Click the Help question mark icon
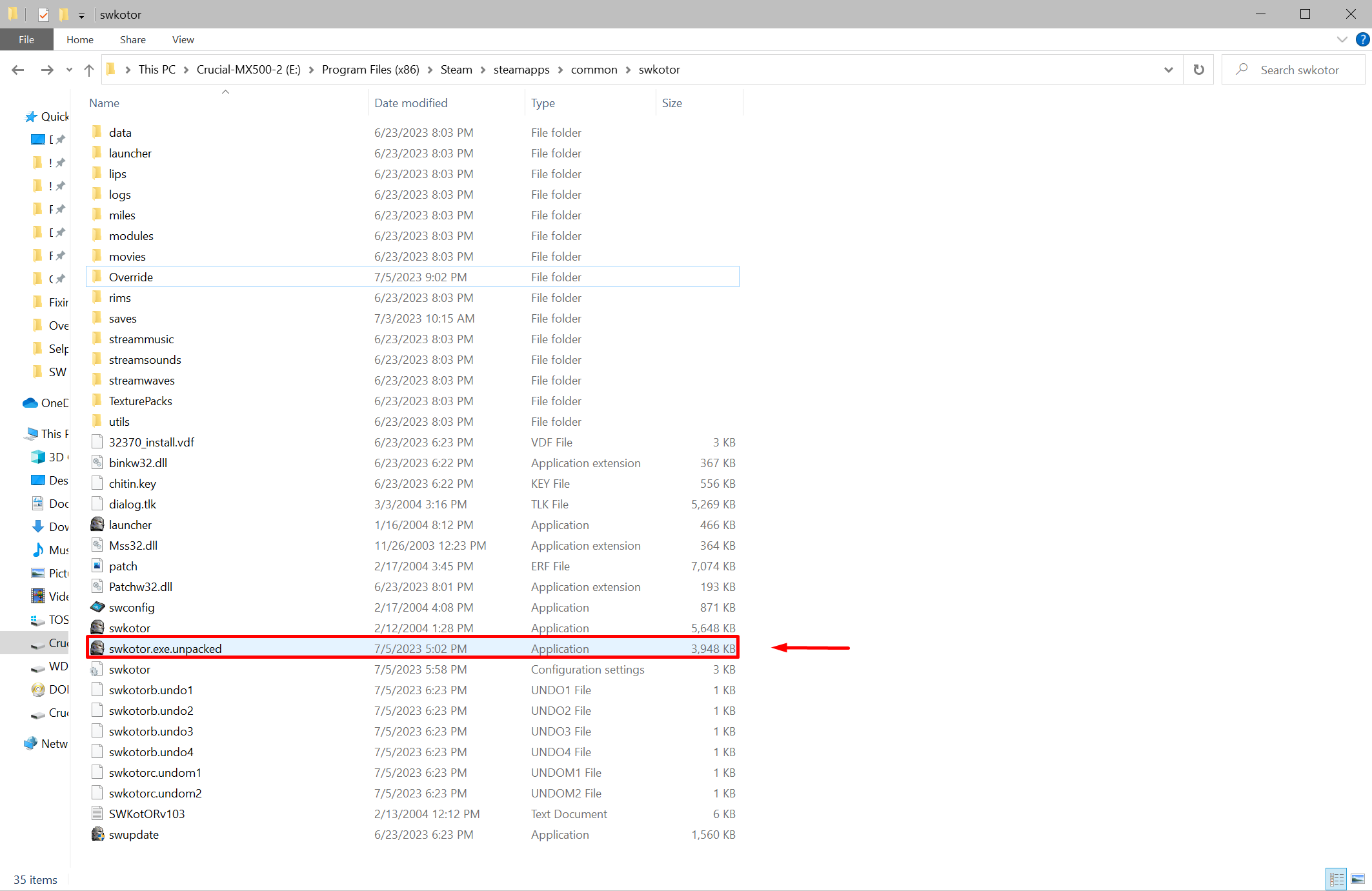1372x891 pixels. click(x=1362, y=39)
